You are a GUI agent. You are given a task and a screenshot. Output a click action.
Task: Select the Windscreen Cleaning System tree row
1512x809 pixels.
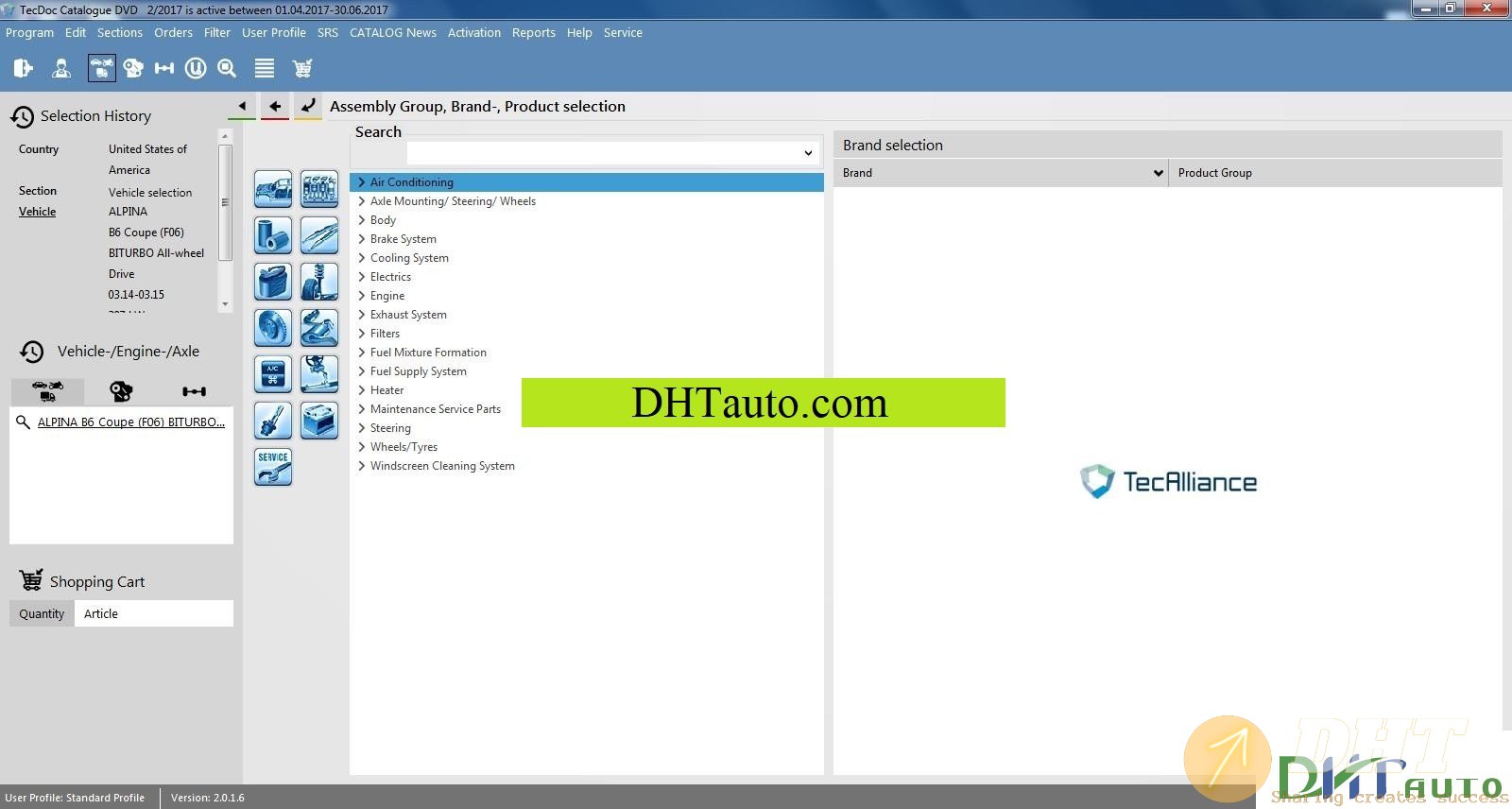[x=586, y=466]
